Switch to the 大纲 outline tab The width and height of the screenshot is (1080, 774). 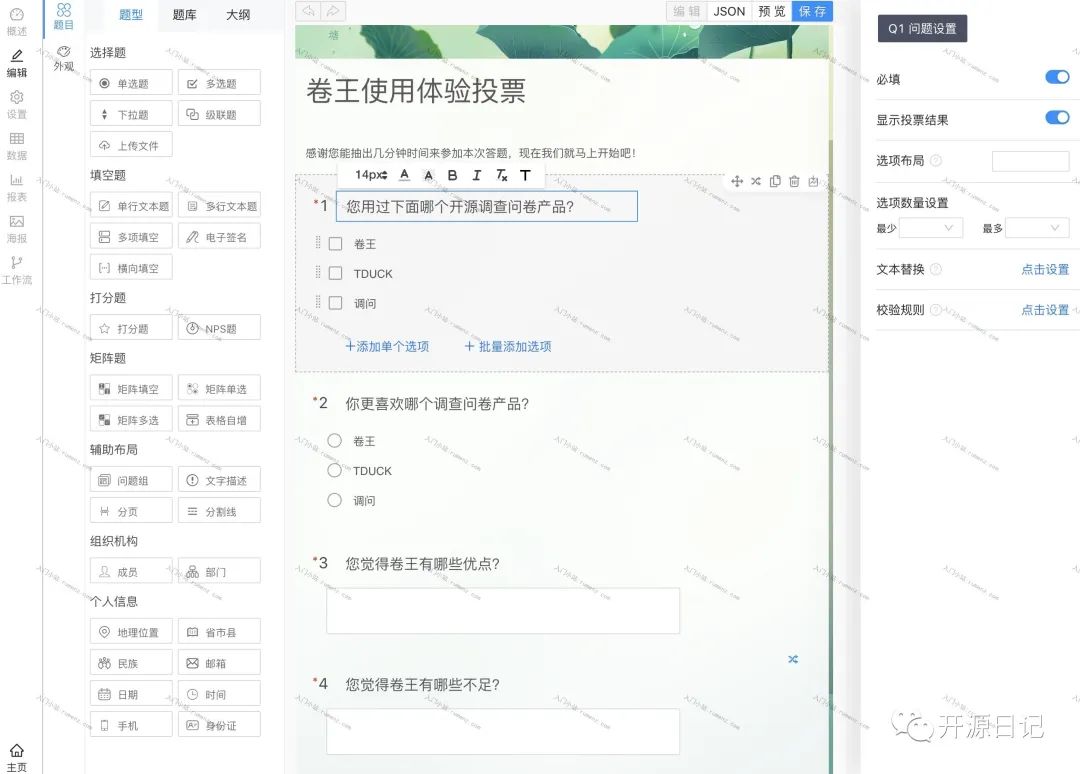[x=238, y=14]
